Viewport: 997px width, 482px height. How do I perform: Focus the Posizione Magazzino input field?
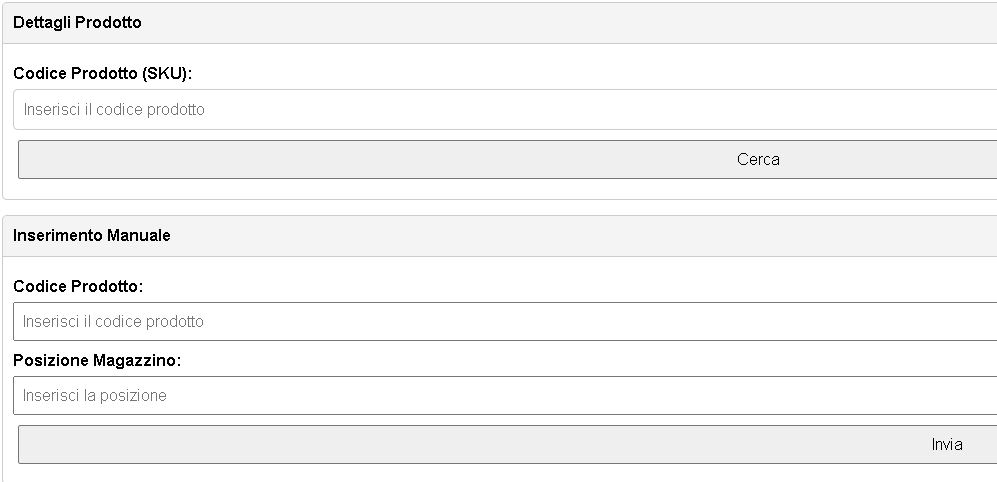pyautogui.click(x=505, y=396)
